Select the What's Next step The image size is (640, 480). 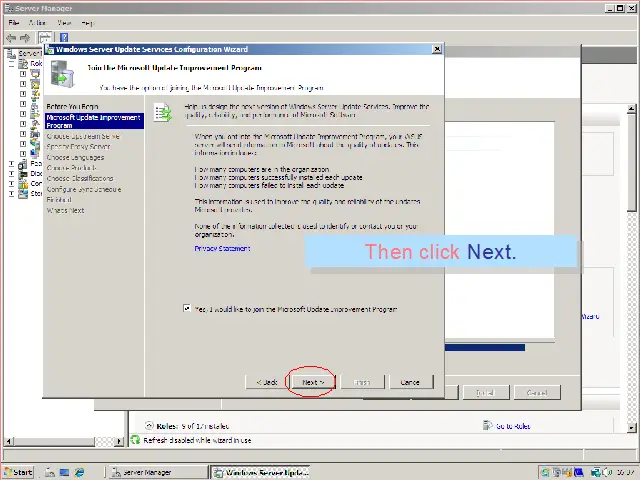(x=65, y=210)
